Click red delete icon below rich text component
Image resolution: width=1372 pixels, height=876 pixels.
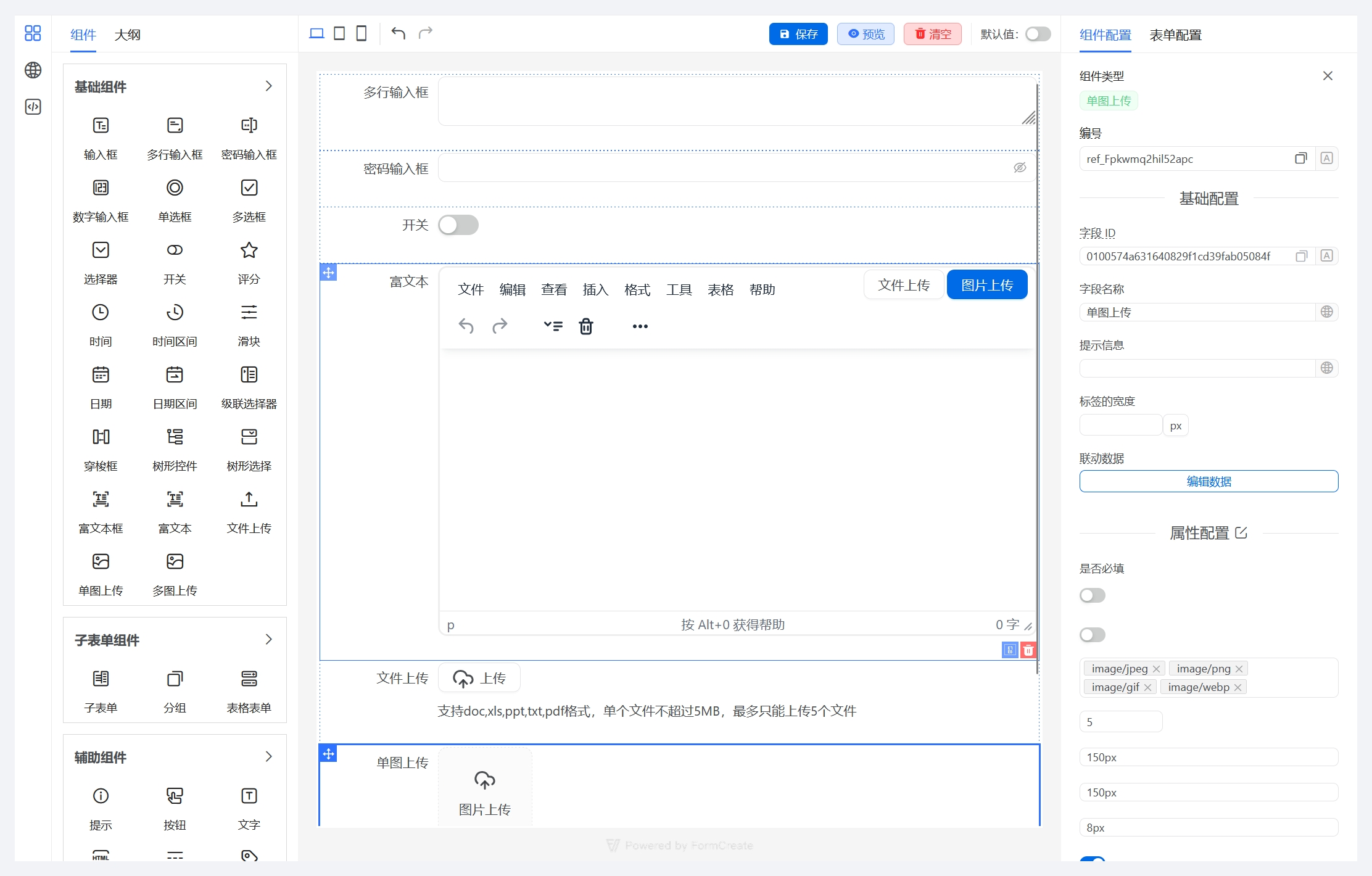tap(1028, 650)
